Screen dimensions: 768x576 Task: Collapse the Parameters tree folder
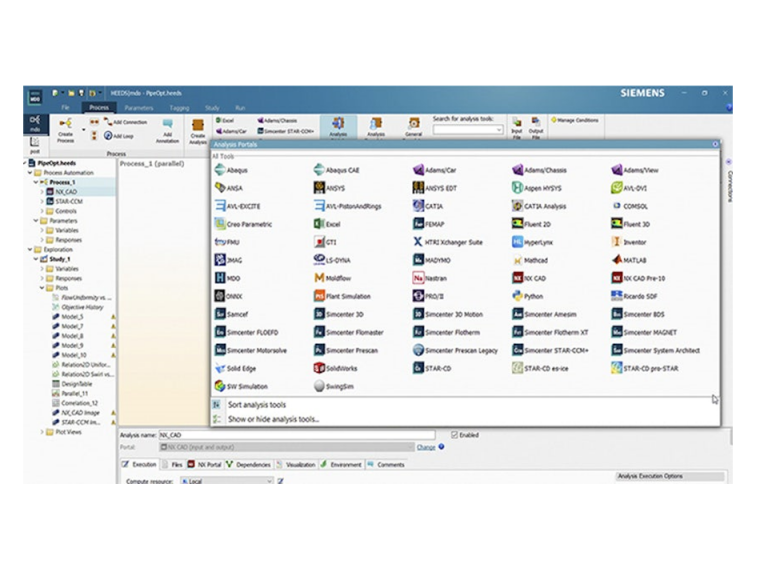point(36,220)
